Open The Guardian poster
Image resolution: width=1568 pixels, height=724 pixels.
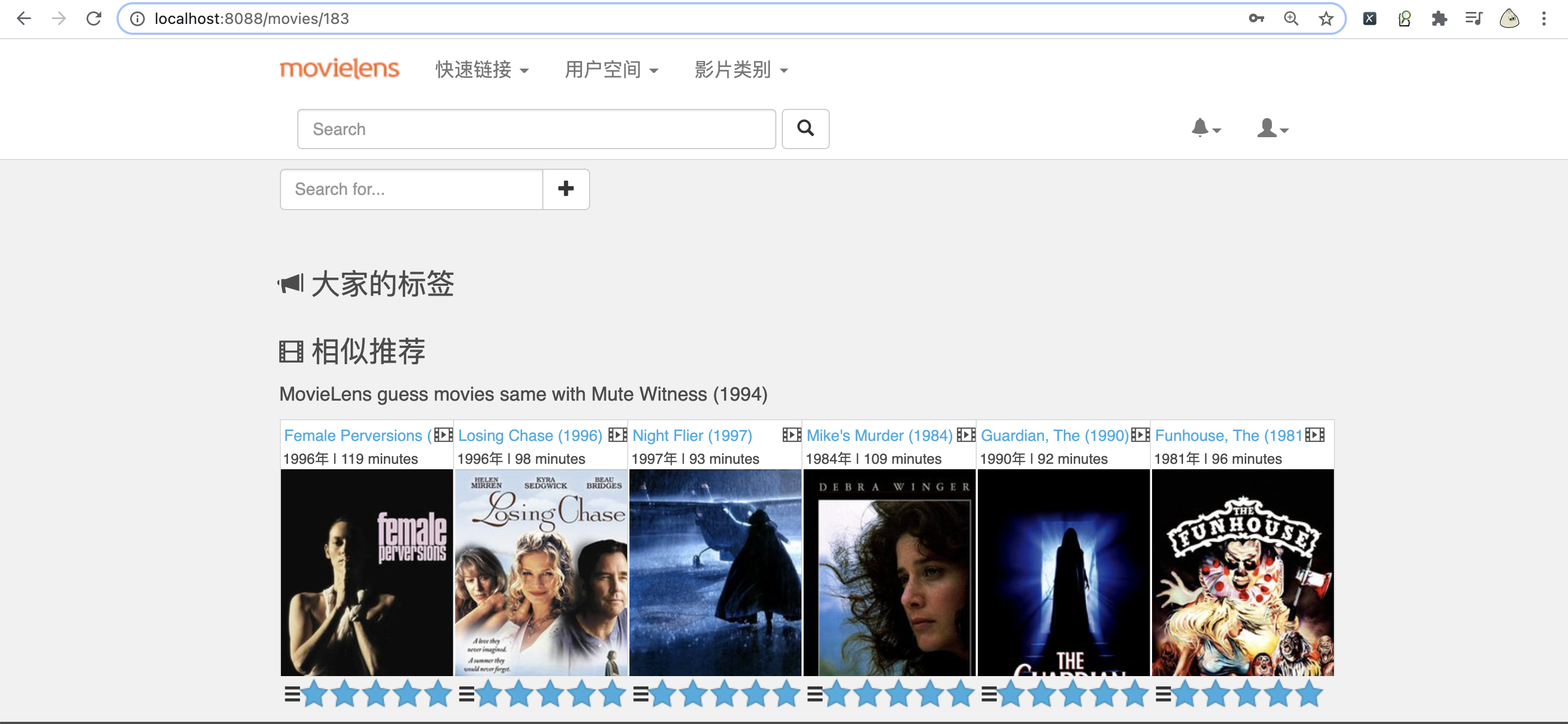click(x=1063, y=572)
